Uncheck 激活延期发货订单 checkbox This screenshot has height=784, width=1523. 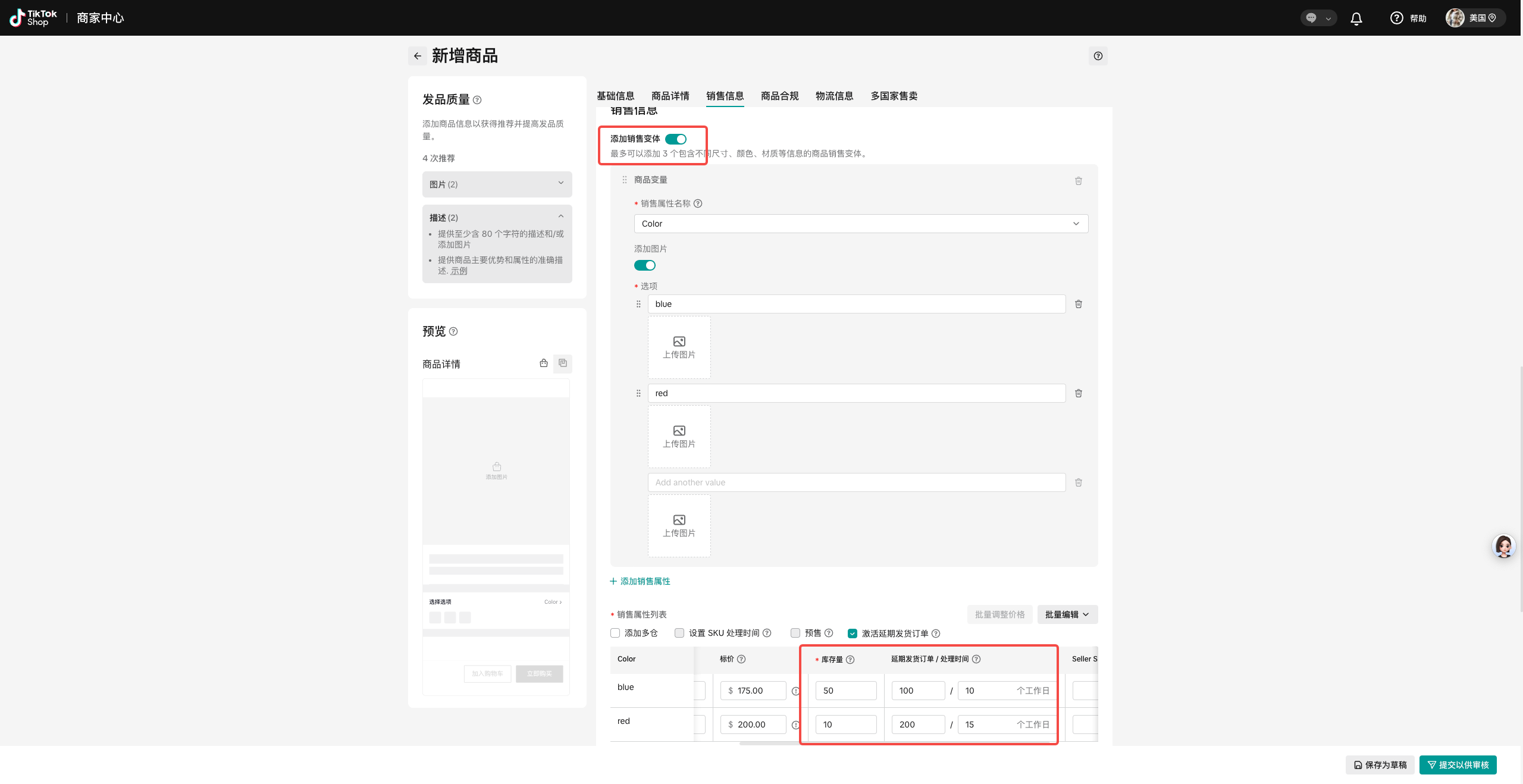pyautogui.click(x=852, y=634)
